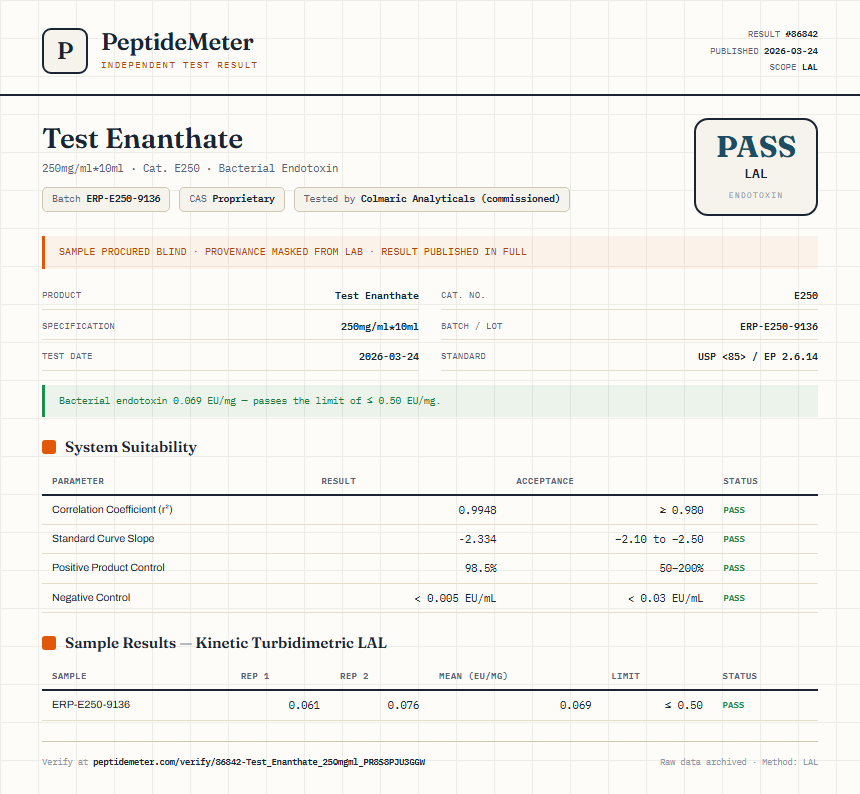This screenshot has width=860, height=794.
Task: Click PASS status in Sample Results row
Action: tap(733, 705)
